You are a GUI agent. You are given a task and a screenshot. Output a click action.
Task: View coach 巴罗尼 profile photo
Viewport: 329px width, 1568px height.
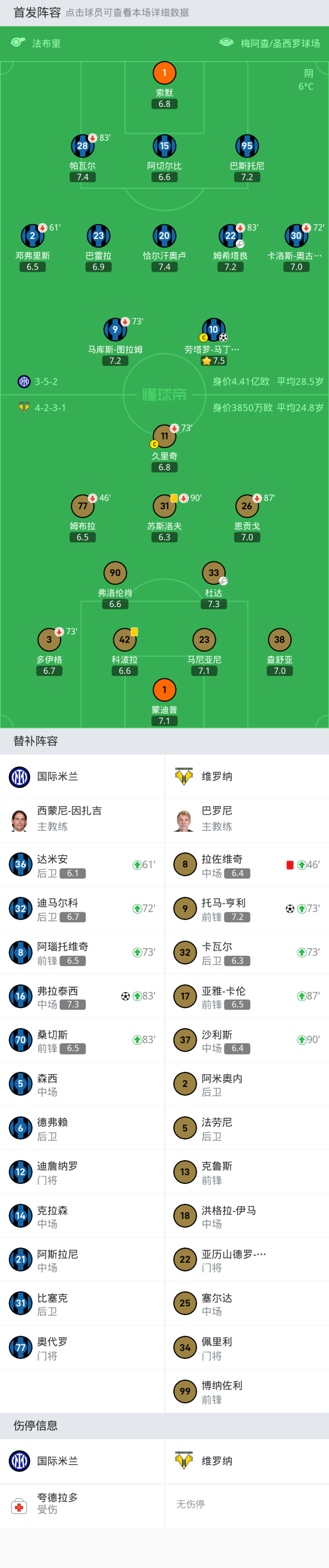point(184,820)
